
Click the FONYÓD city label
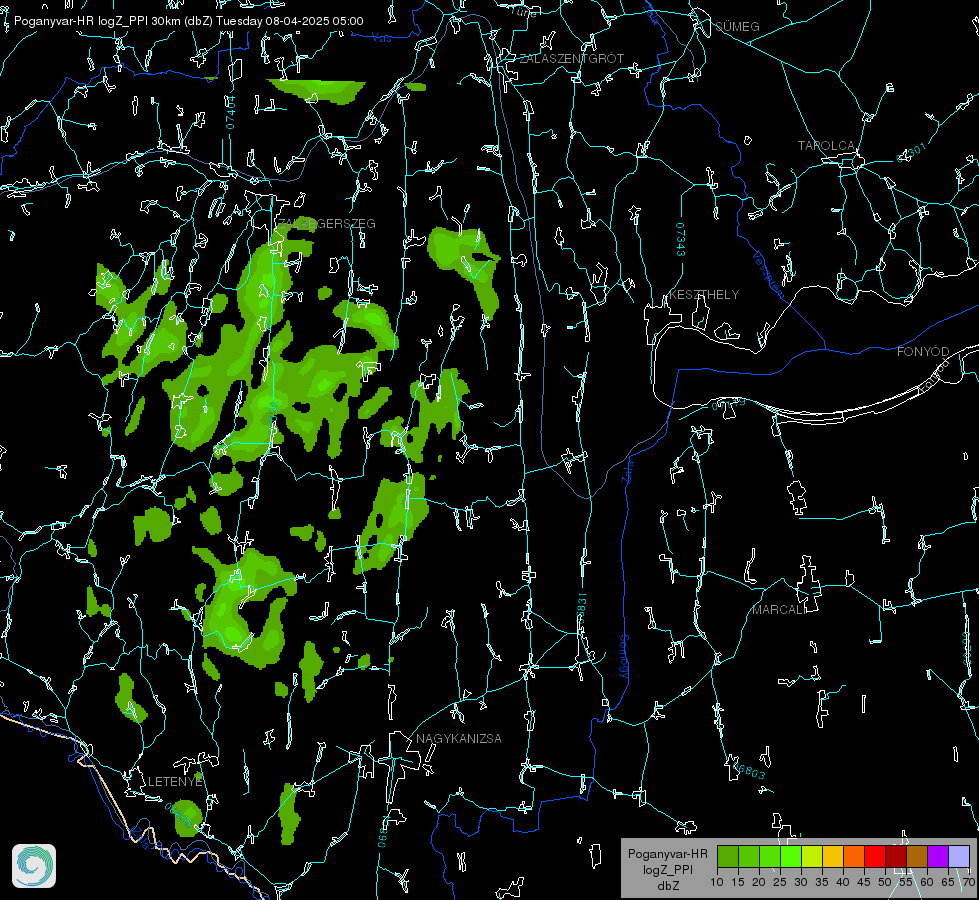[923, 352]
